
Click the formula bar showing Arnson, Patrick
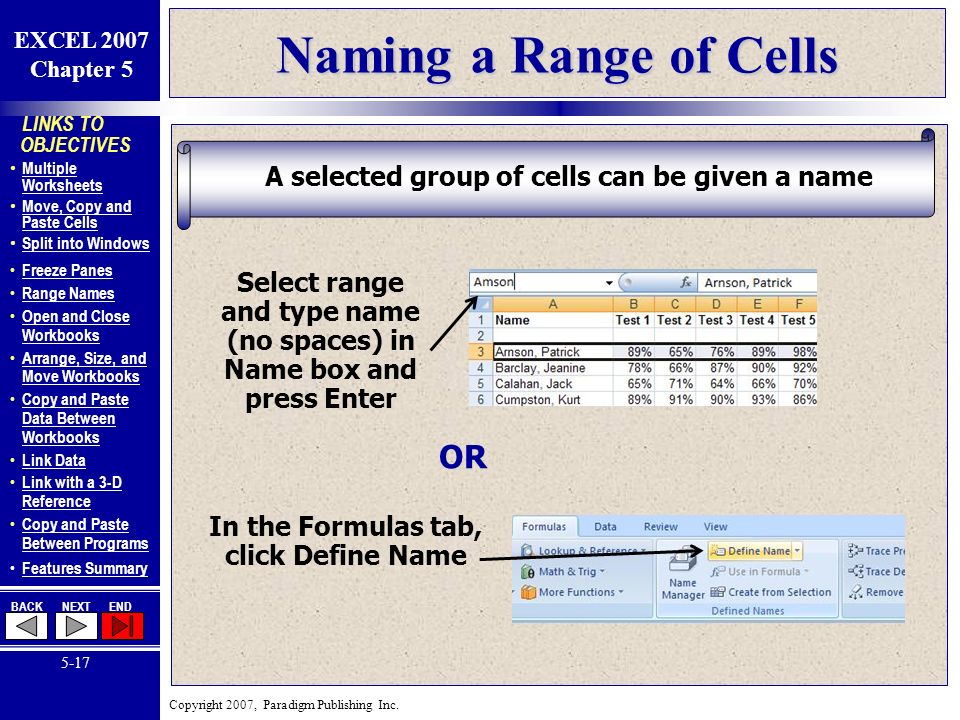pyautogui.click(x=757, y=282)
